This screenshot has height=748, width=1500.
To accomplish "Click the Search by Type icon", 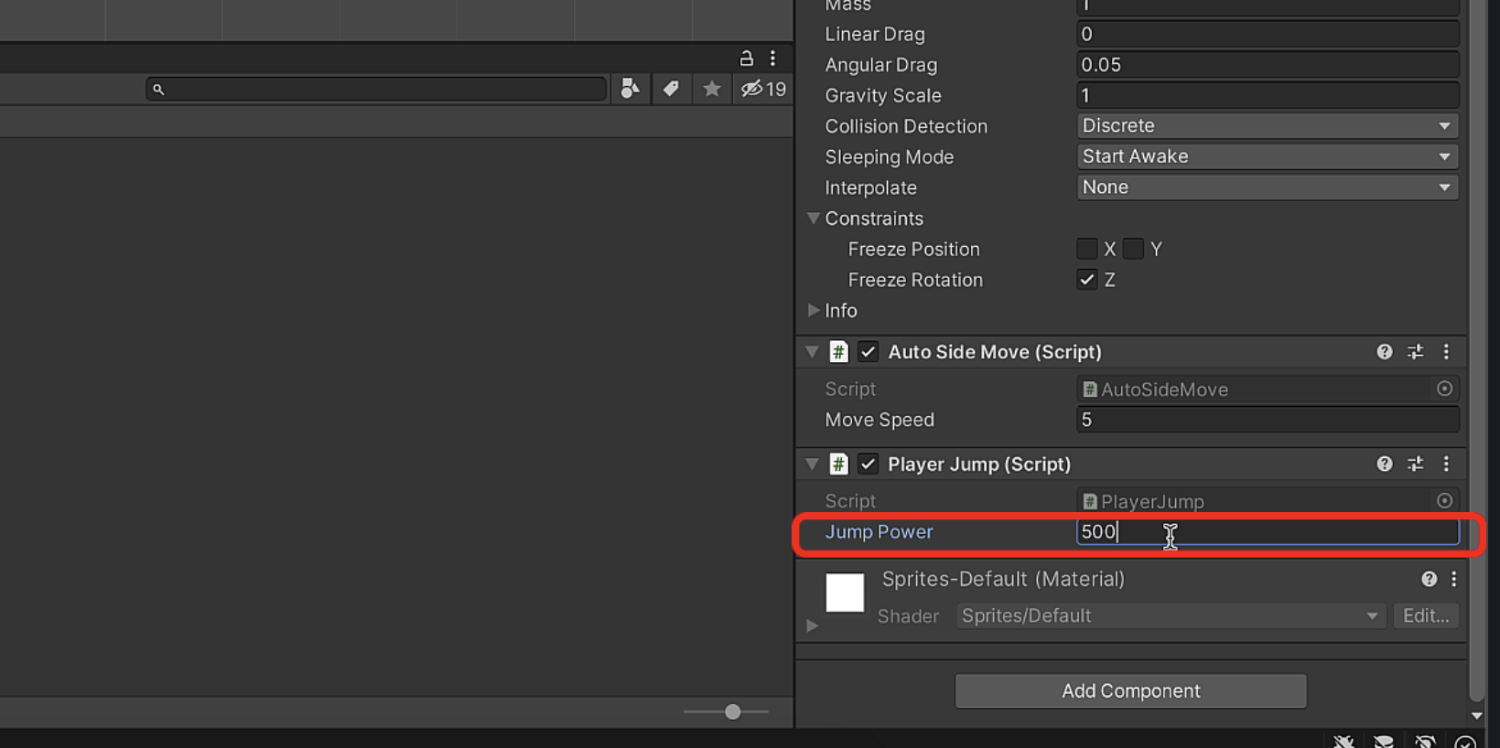I will (x=630, y=89).
